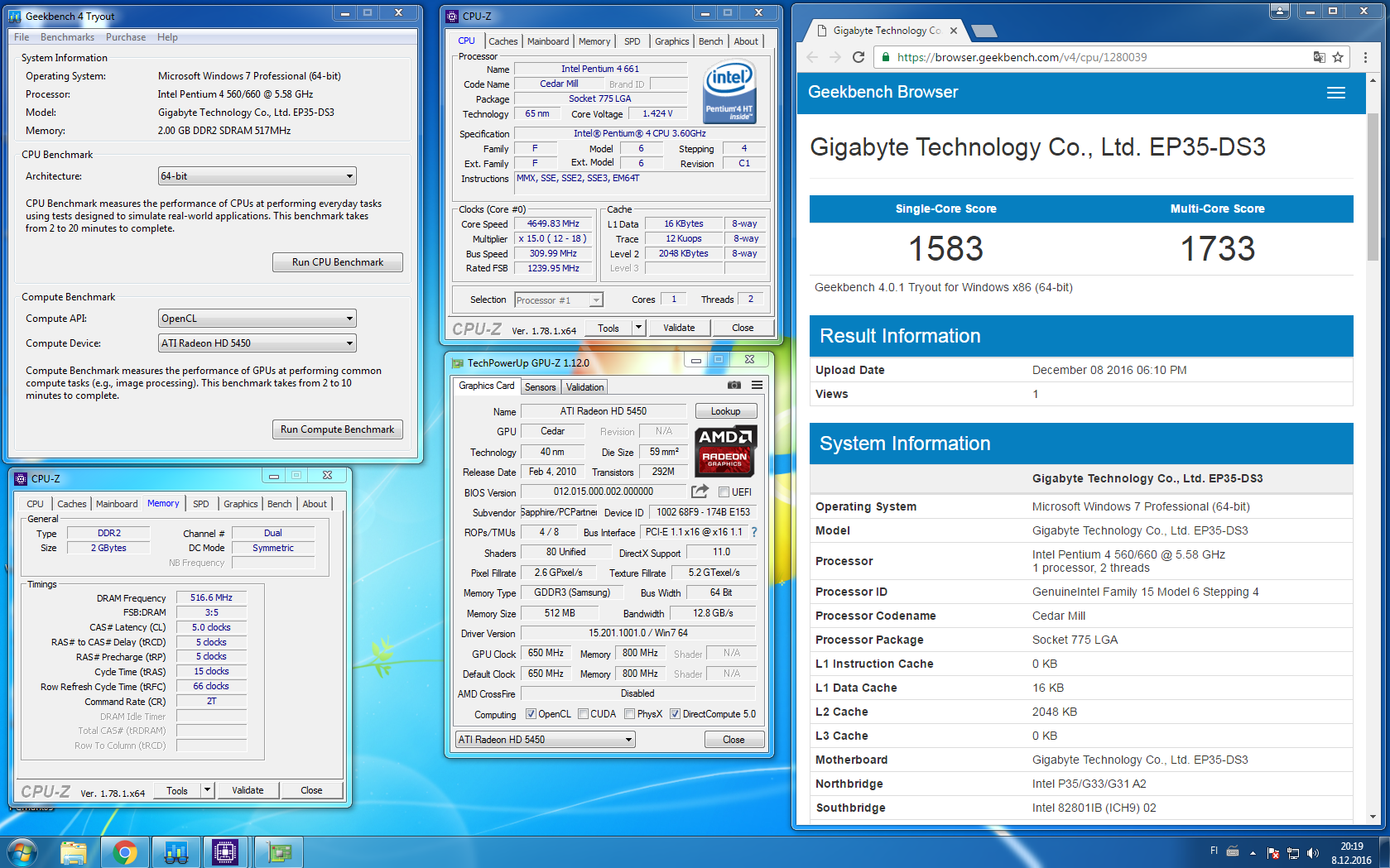Click the Bus Interface question mark icon

click(x=754, y=532)
